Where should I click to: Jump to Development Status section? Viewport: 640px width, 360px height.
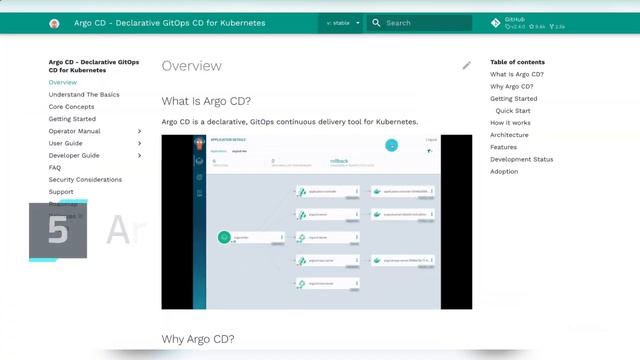(522, 160)
